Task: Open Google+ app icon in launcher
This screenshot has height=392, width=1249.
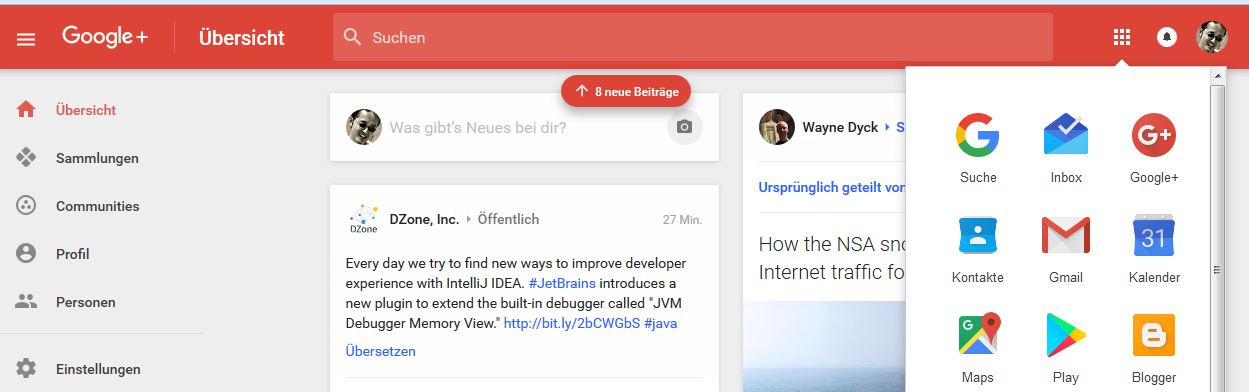Action: click(x=1154, y=135)
